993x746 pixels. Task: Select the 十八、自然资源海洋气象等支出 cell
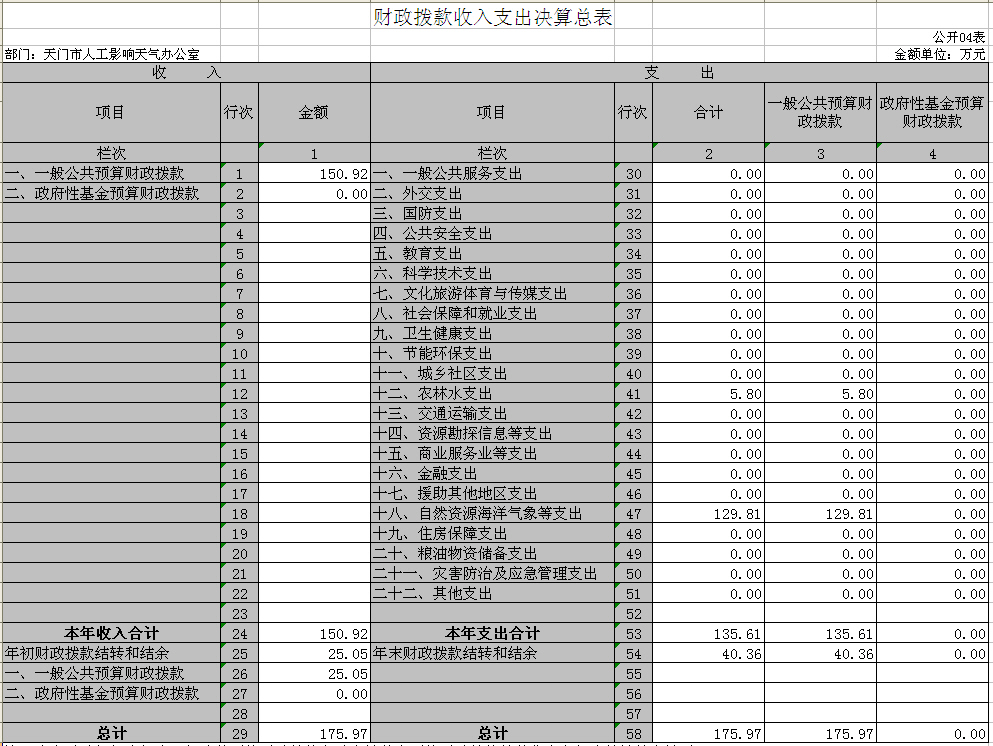(492, 514)
